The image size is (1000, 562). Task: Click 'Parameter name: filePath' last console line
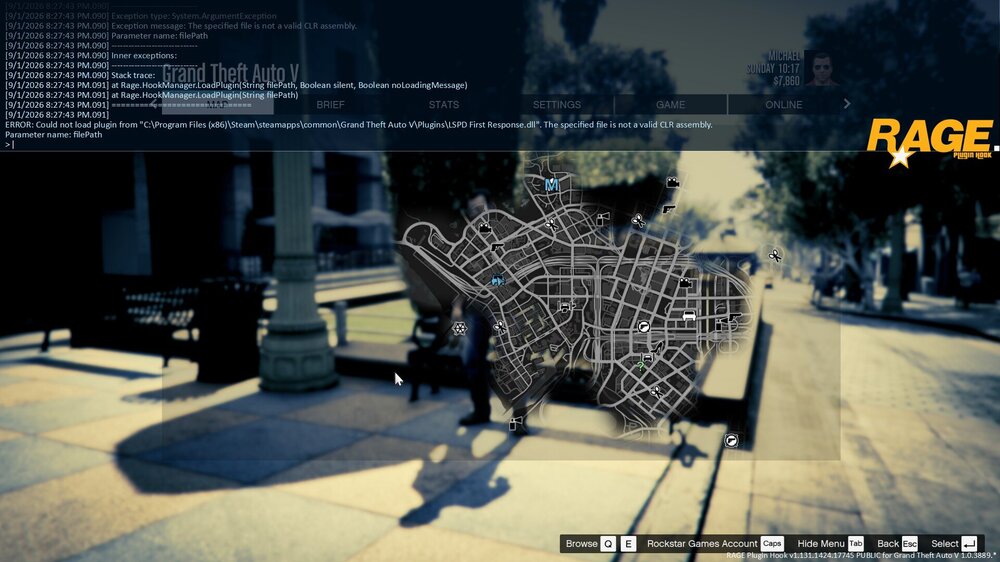tap(54, 135)
